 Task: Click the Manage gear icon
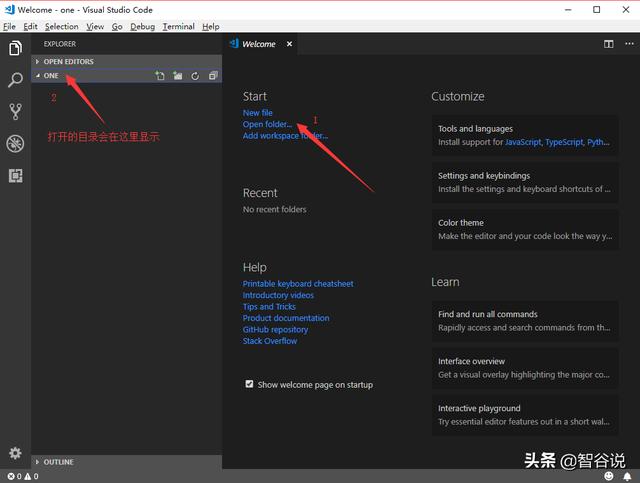15,453
